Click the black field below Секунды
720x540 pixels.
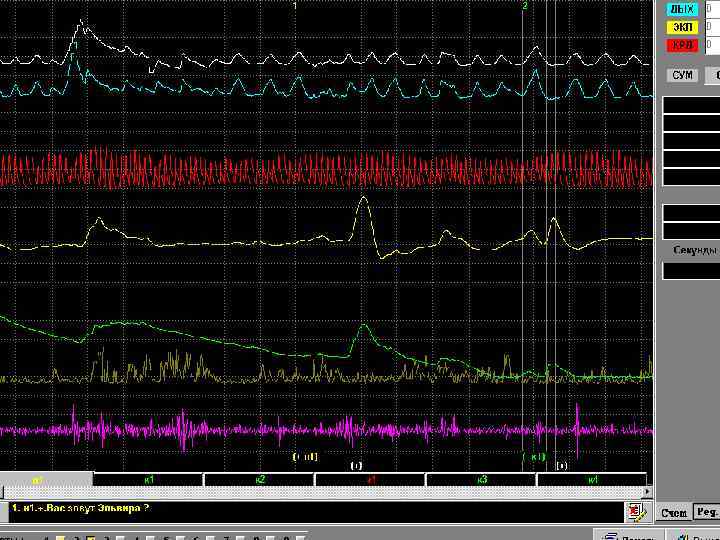point(691,271)
